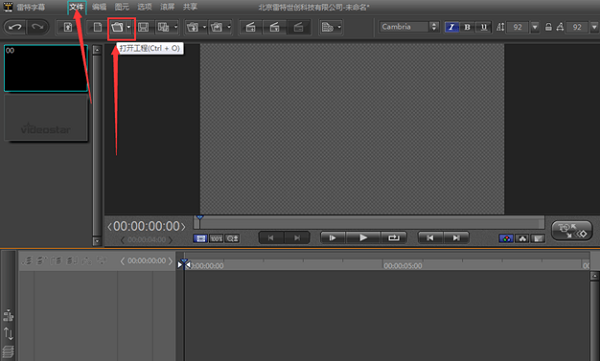Open the Cambria font dropdown
The width and height of the screenshot is (600, 361).
click(x=434, y=27)
